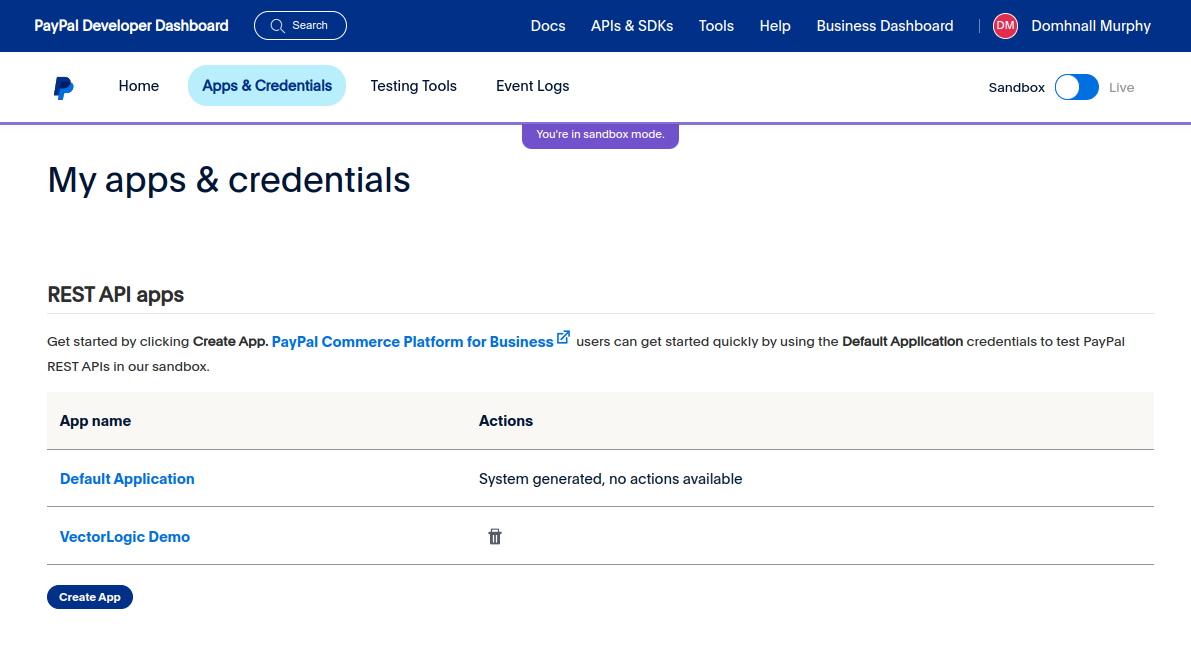Switch to the Testing Tools tab
The height and width of the screenshot is (658, 1191).
413,86
